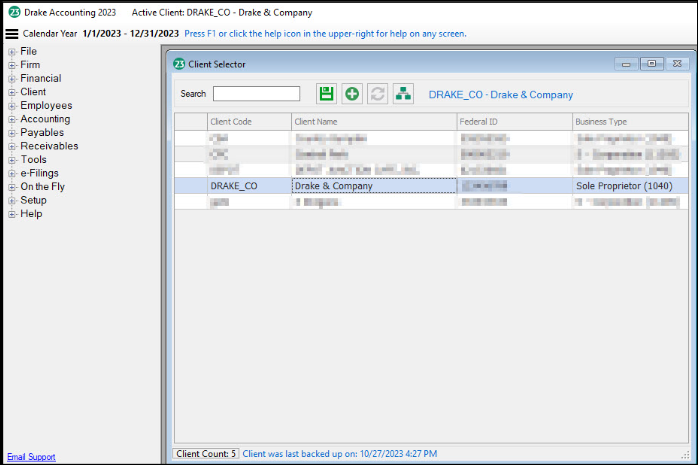Click the green hierarchy tree icon
This screenshot has height=465, width=698.
pos(403,94)
